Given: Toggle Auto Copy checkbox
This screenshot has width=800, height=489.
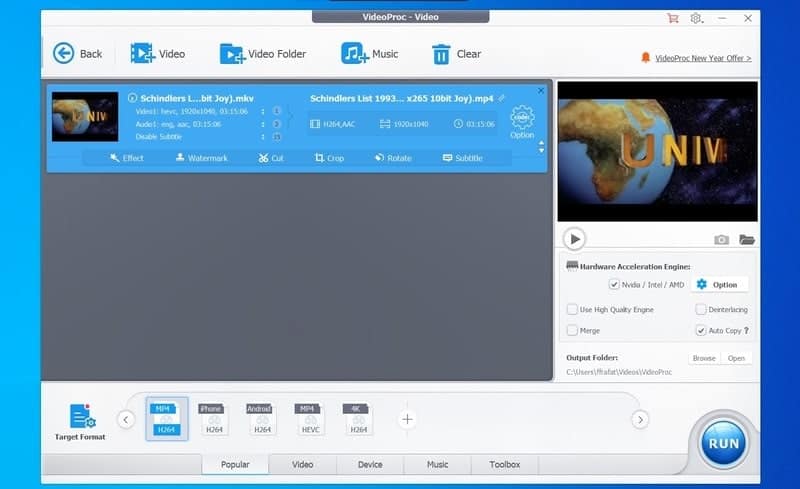Looking at the screenshot, I should [x=701, y=330].
